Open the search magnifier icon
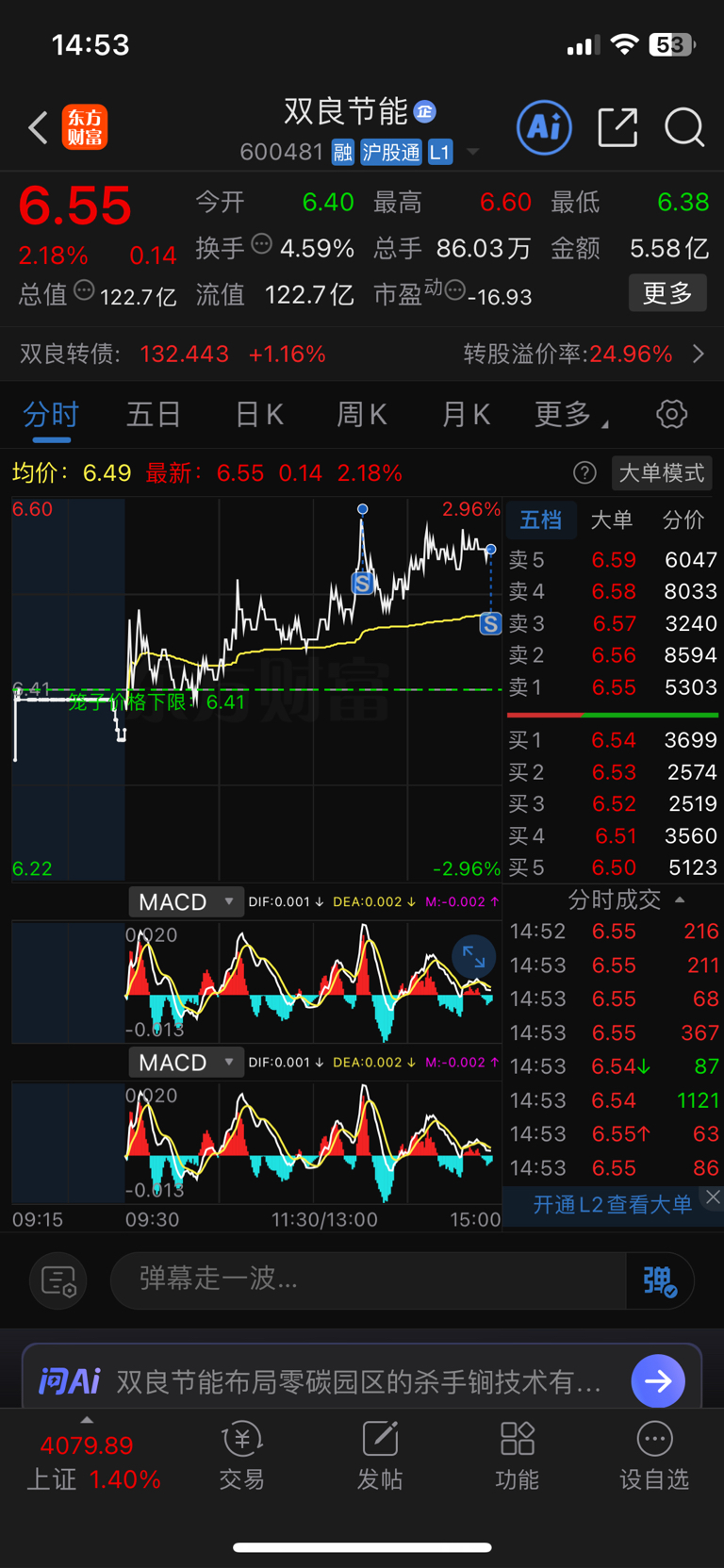The width and height of the screenshot is (724, 1568). click(x=684, y=127)
